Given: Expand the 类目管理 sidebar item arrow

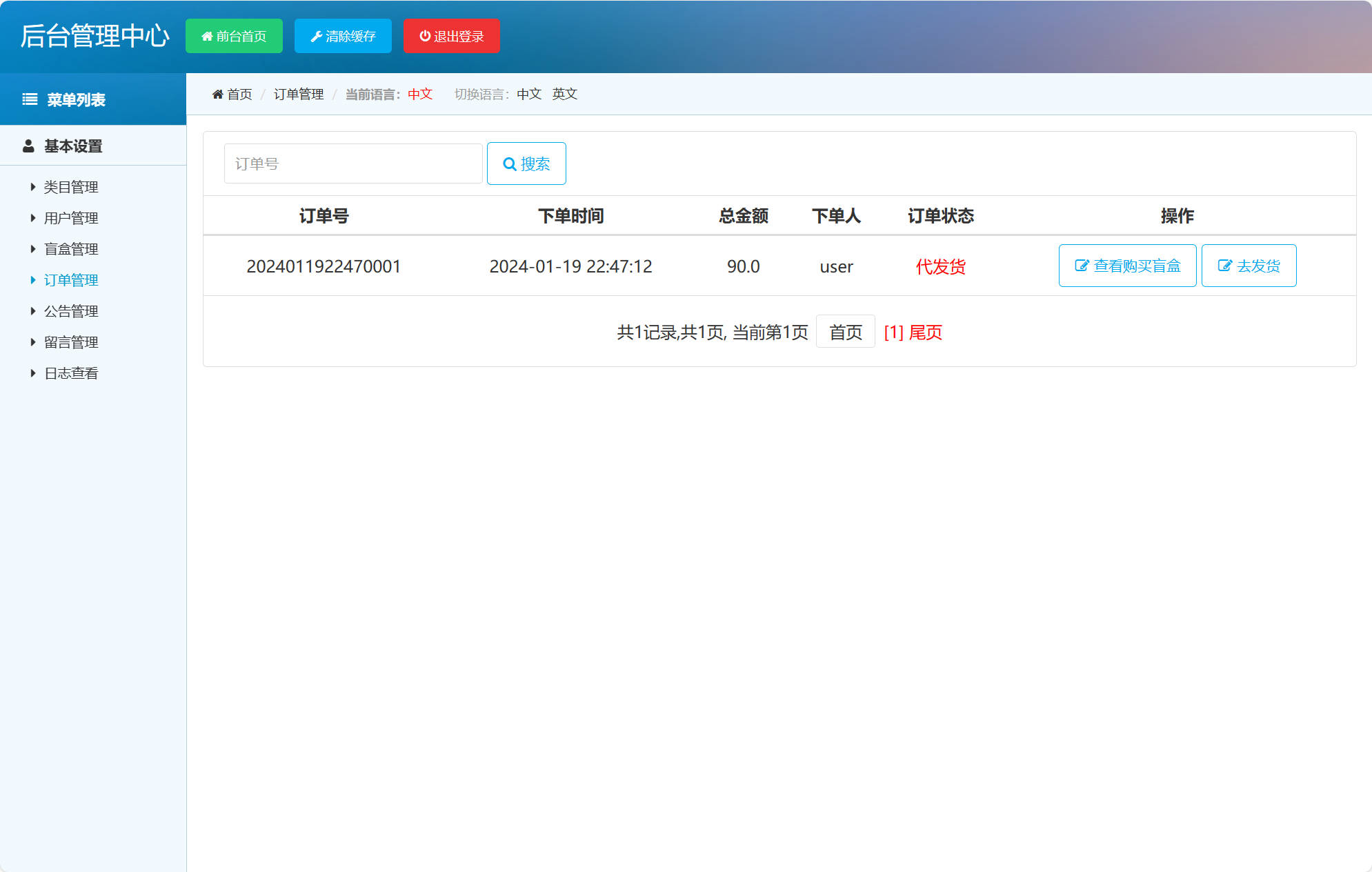Looking at the screenshot, I should point(33,186).
